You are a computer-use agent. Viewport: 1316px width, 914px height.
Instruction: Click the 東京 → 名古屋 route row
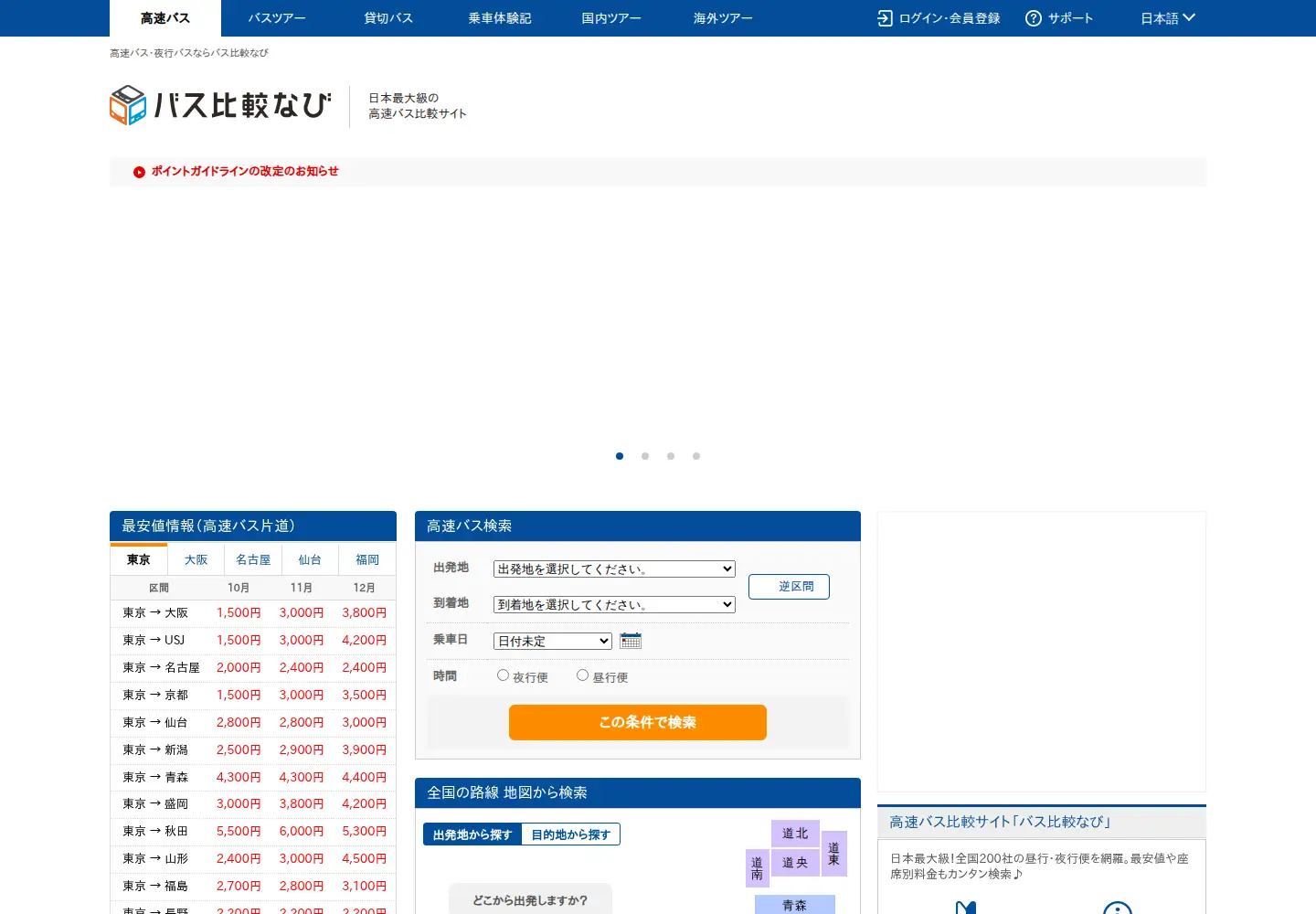(x=253, y=667)
